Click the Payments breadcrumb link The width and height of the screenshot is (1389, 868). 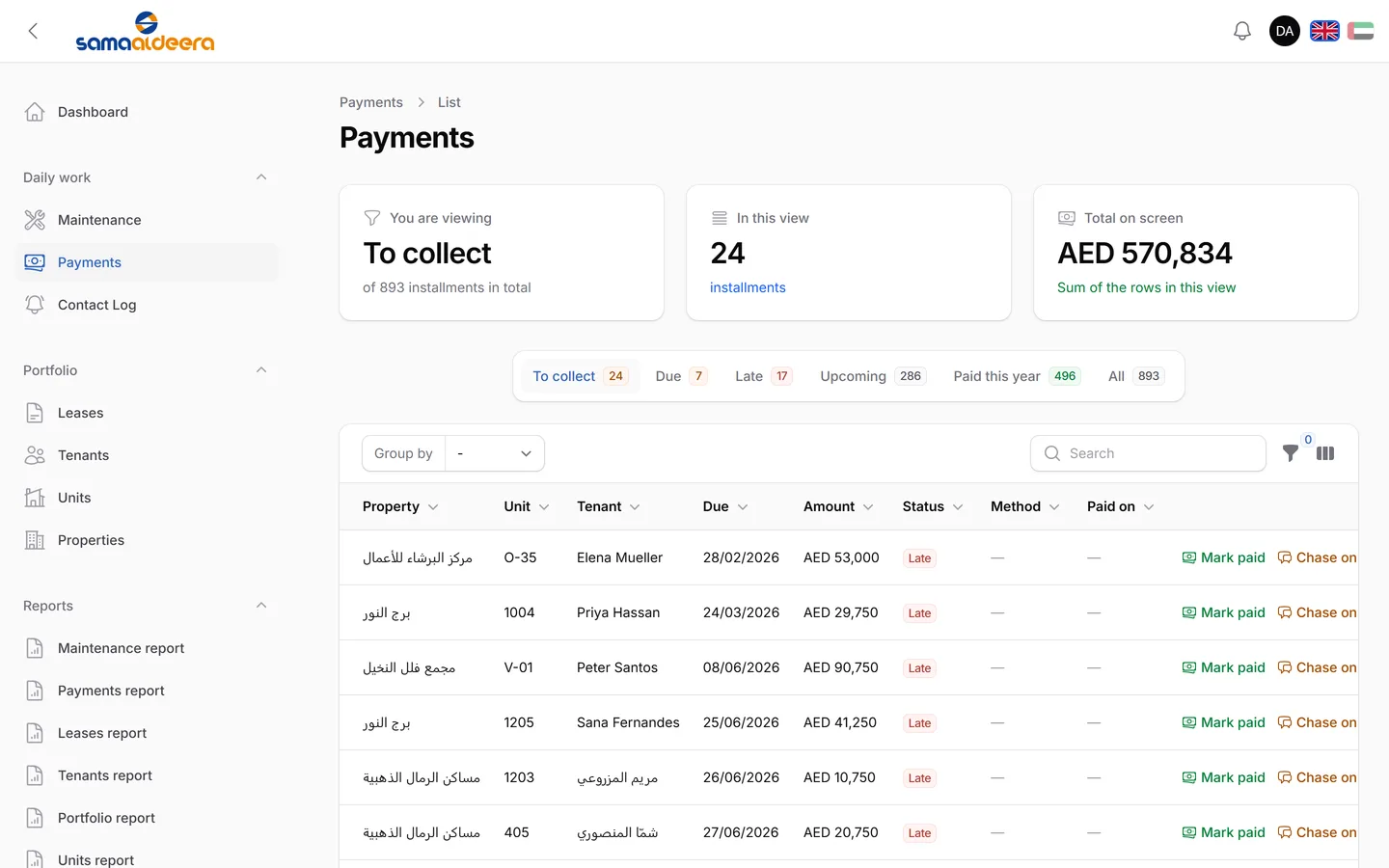(371, 102)
